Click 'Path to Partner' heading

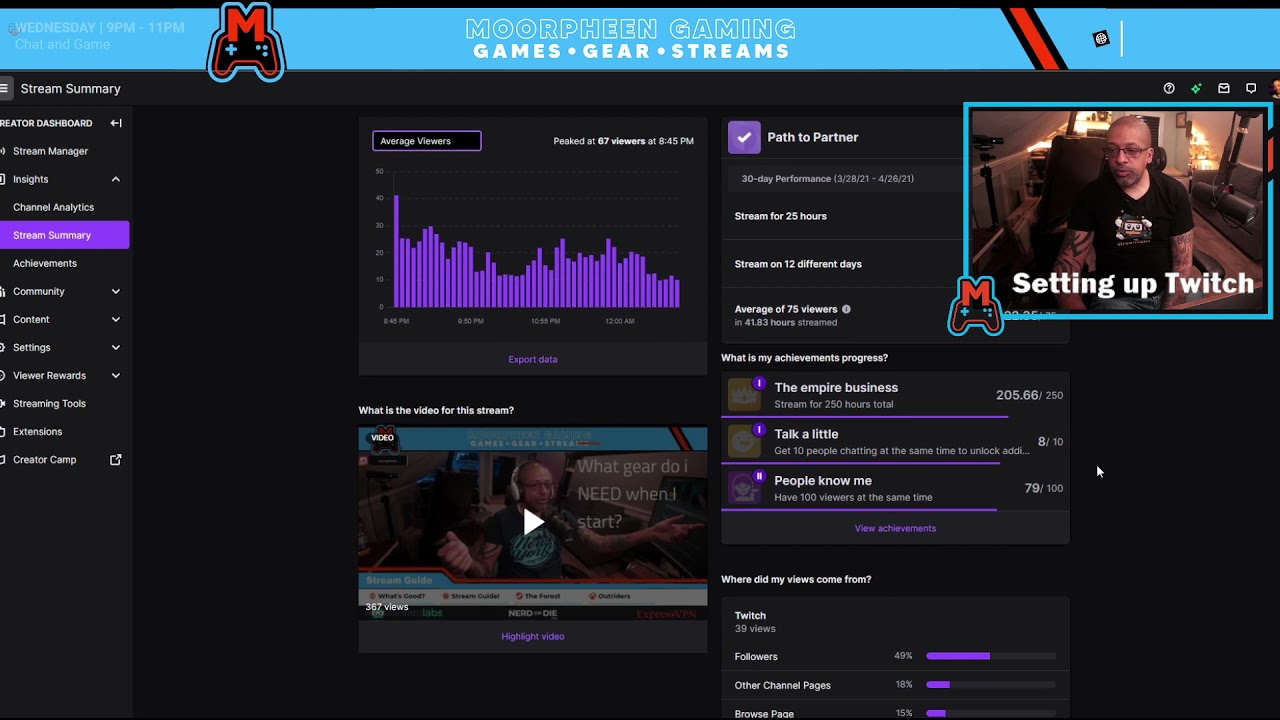pyautogui.click(x=813, y=137)
